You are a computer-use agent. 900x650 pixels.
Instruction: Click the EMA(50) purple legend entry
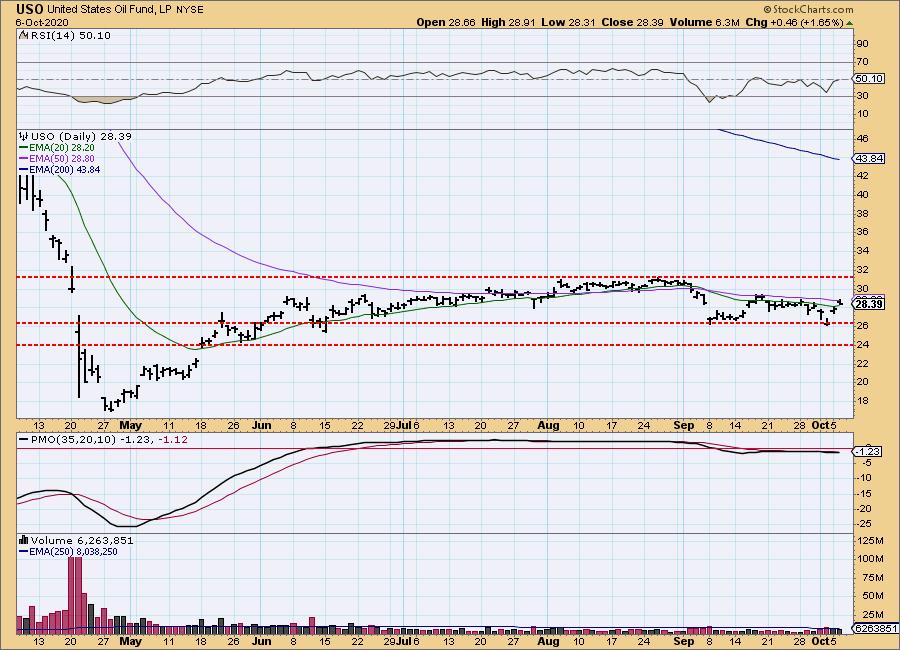[x=55, y=158]
